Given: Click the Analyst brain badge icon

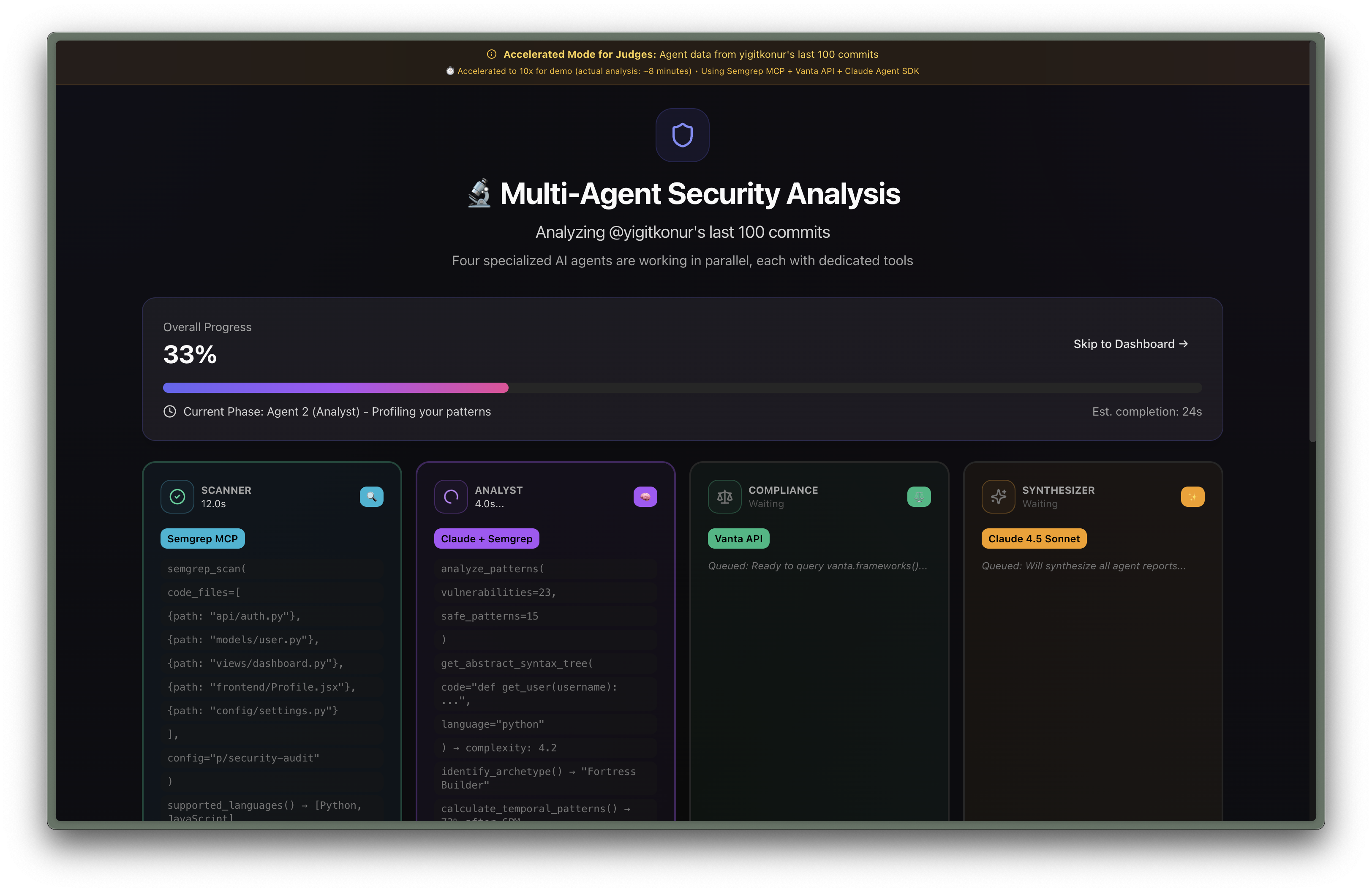Looking at the screenshot, I should tap(645, 497).
